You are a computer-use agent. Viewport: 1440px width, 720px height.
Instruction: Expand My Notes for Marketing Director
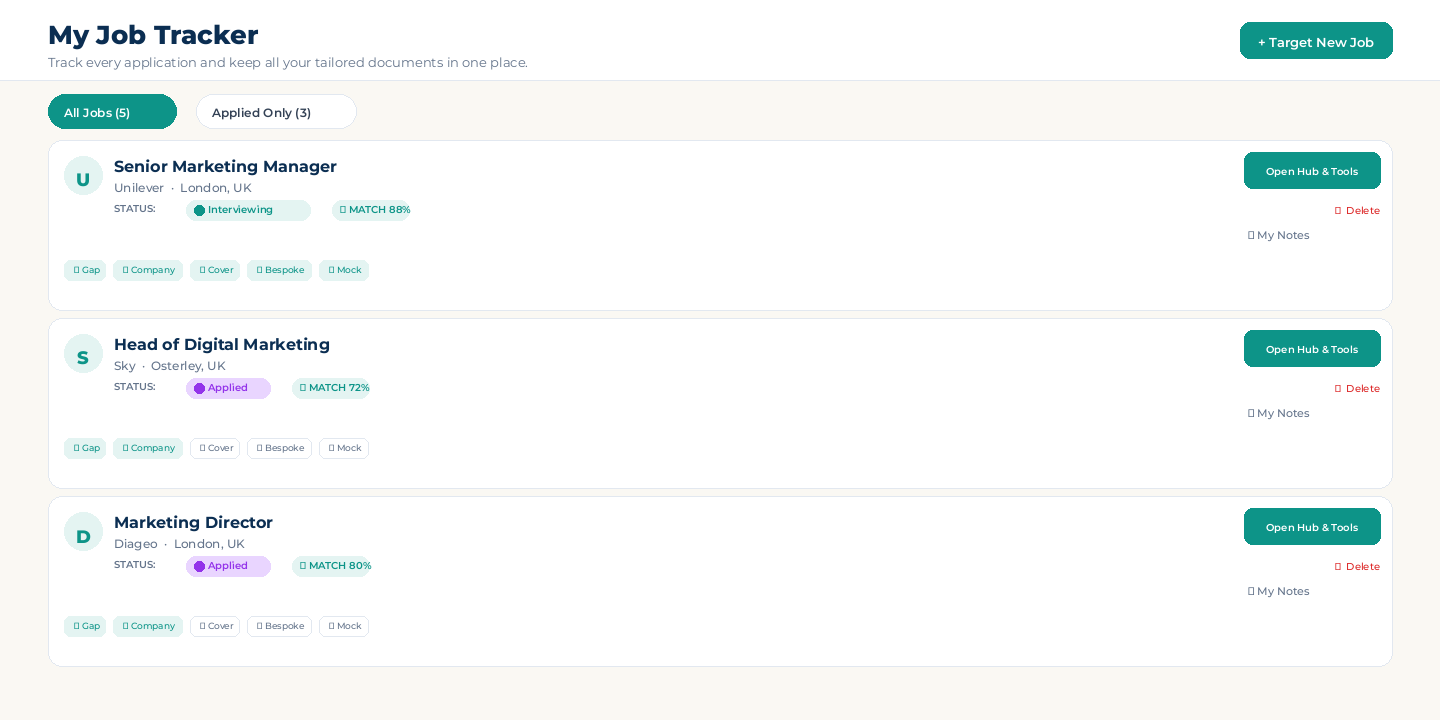pyautogui.click(x=1279, y=591)
